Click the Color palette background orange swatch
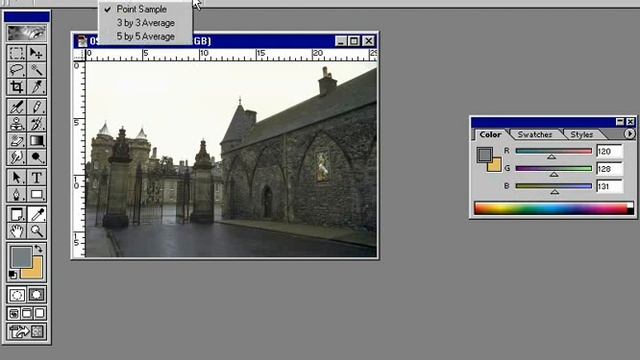 click(496, 166)
